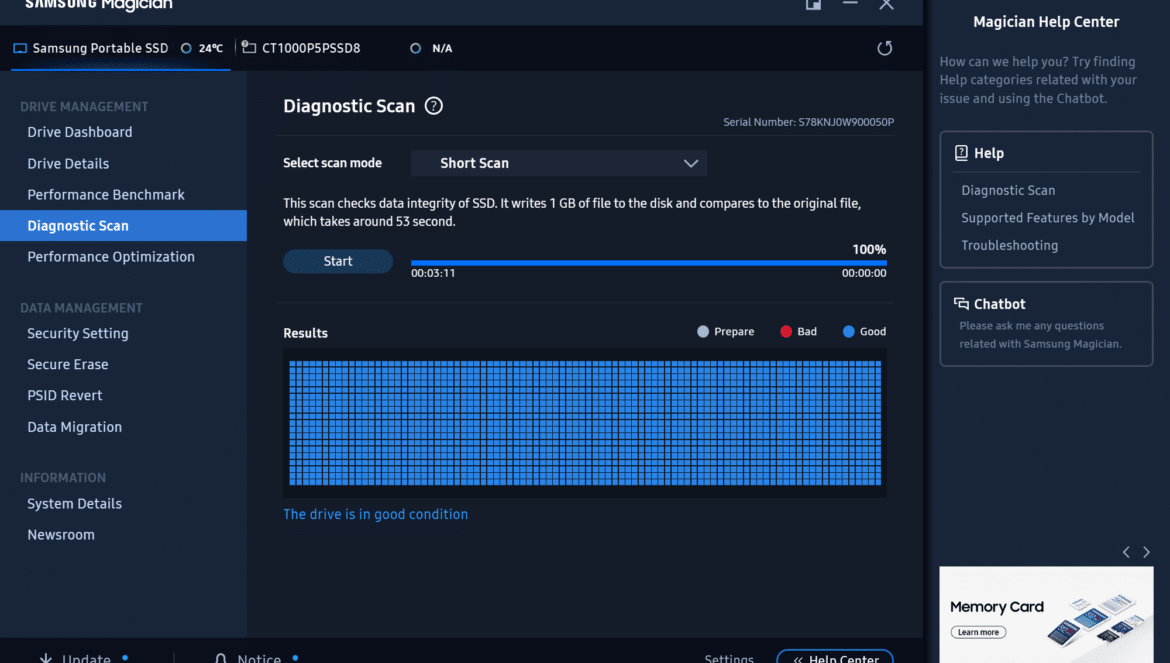Click elapsed time 00:03:11

[x=433, y=273]
